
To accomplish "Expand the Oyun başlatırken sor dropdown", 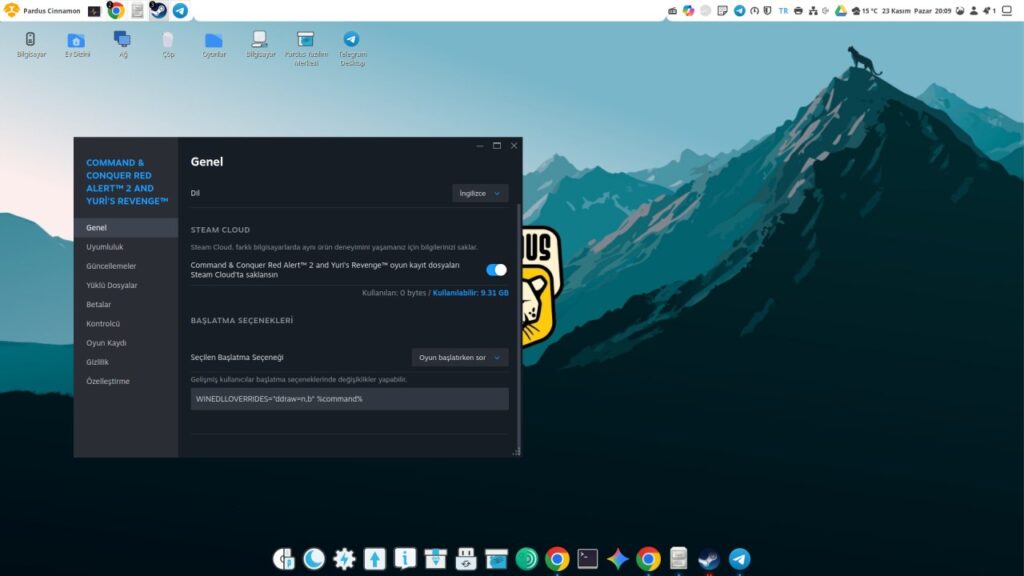I will pos(460,357).
